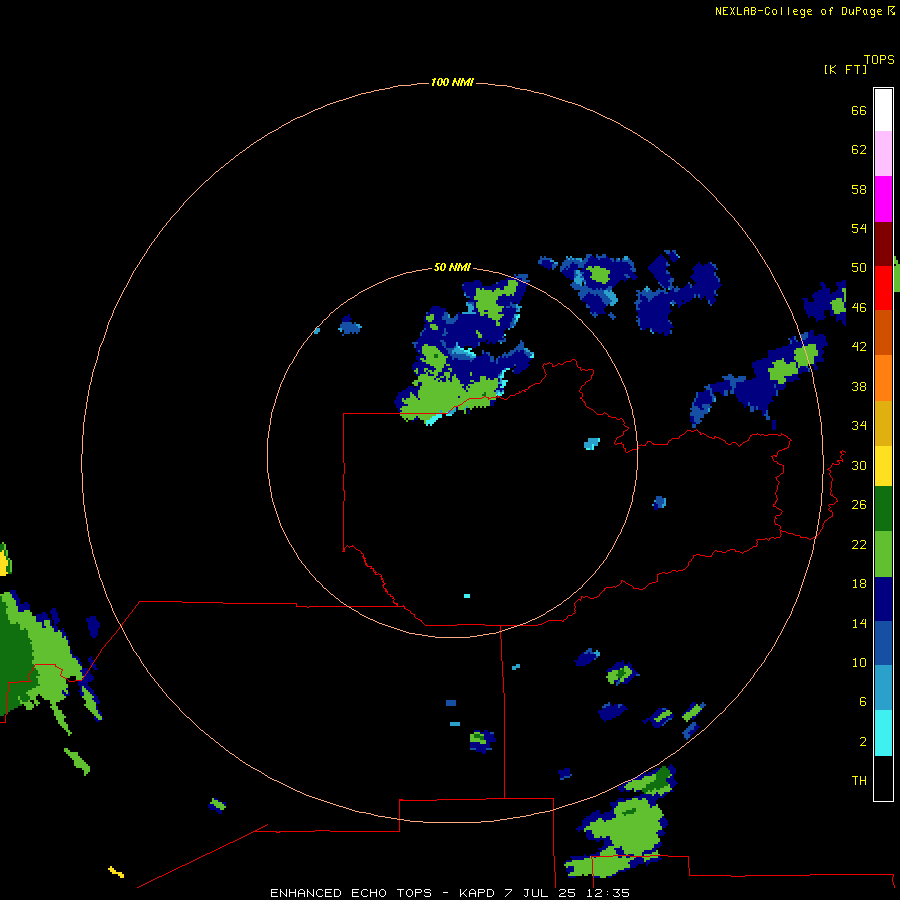The width and height of the screenshot is (900, 900).
Task: Click the 54 legend value
Action: 859,228
